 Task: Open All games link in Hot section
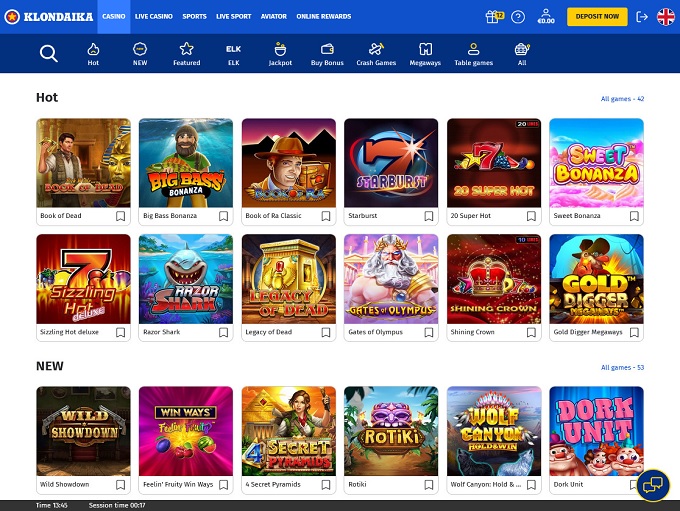click(622, 99)
